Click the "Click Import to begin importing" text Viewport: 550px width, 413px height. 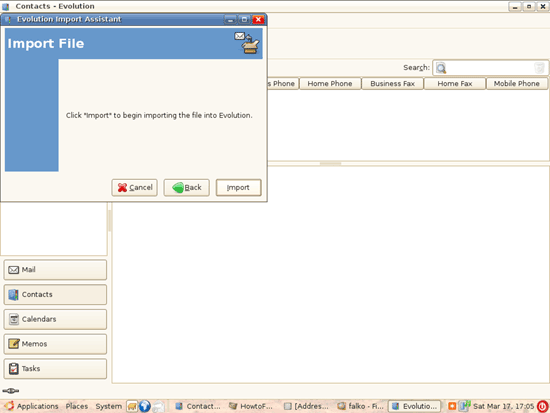[x=159, y=115]
